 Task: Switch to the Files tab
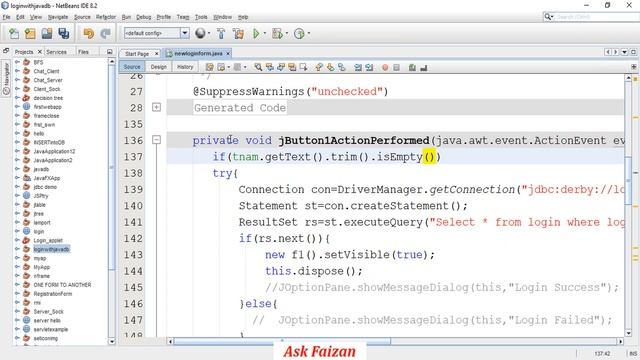(83, 52)
